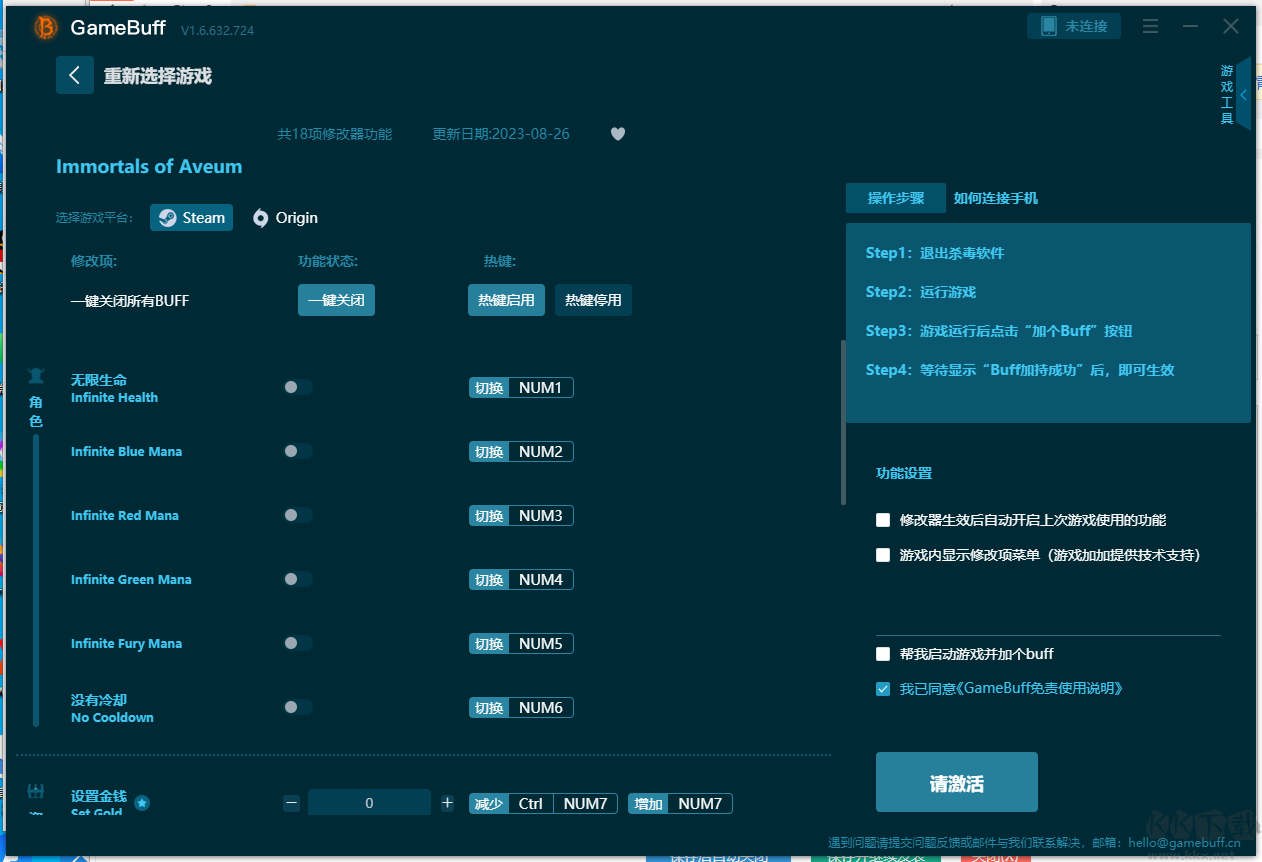Screen dimensions: 1262x862
Task: Click the 增加 NUM7 gold hotkey
Action: [680, 804]
